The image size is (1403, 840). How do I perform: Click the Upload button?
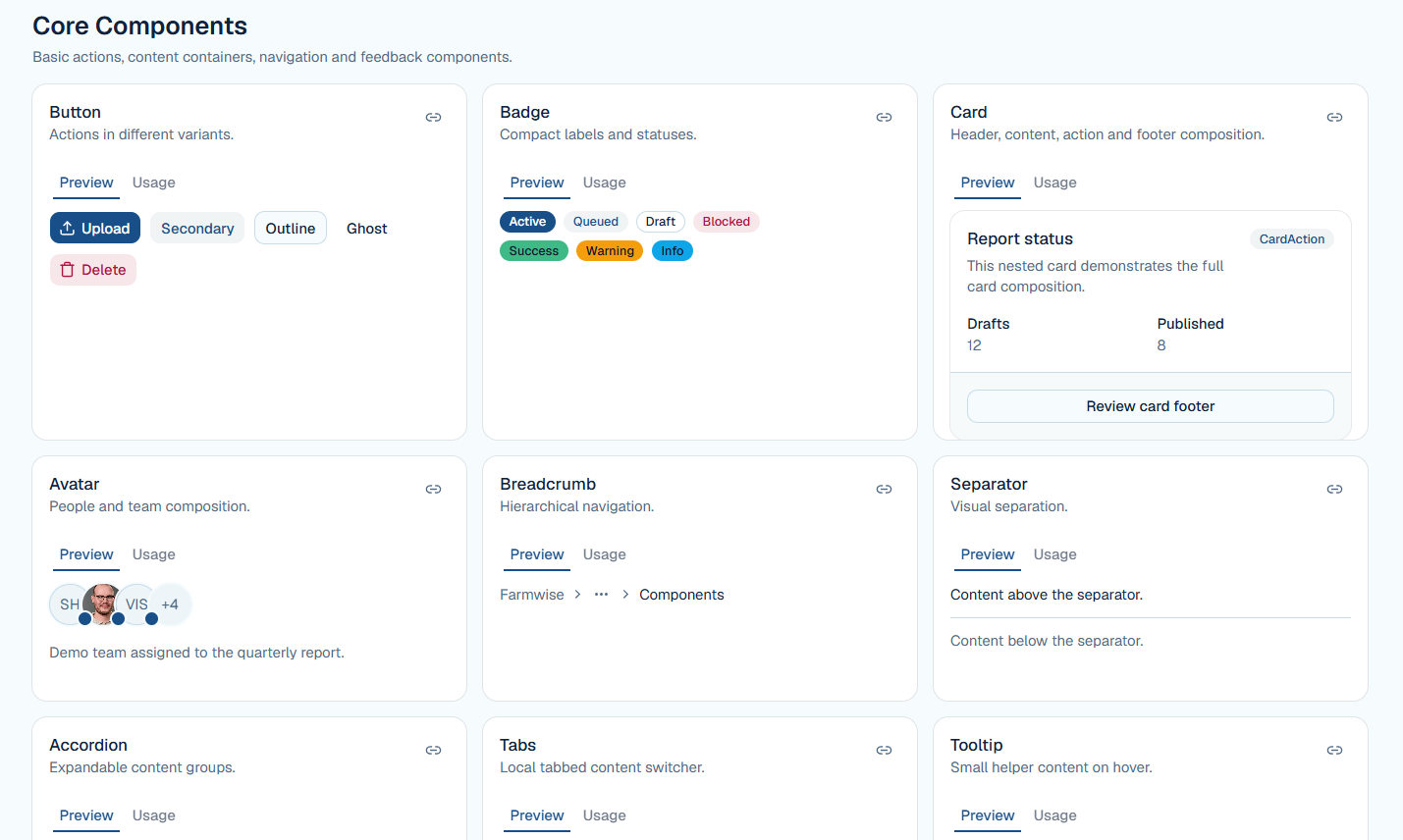click(x=95, y=228)
